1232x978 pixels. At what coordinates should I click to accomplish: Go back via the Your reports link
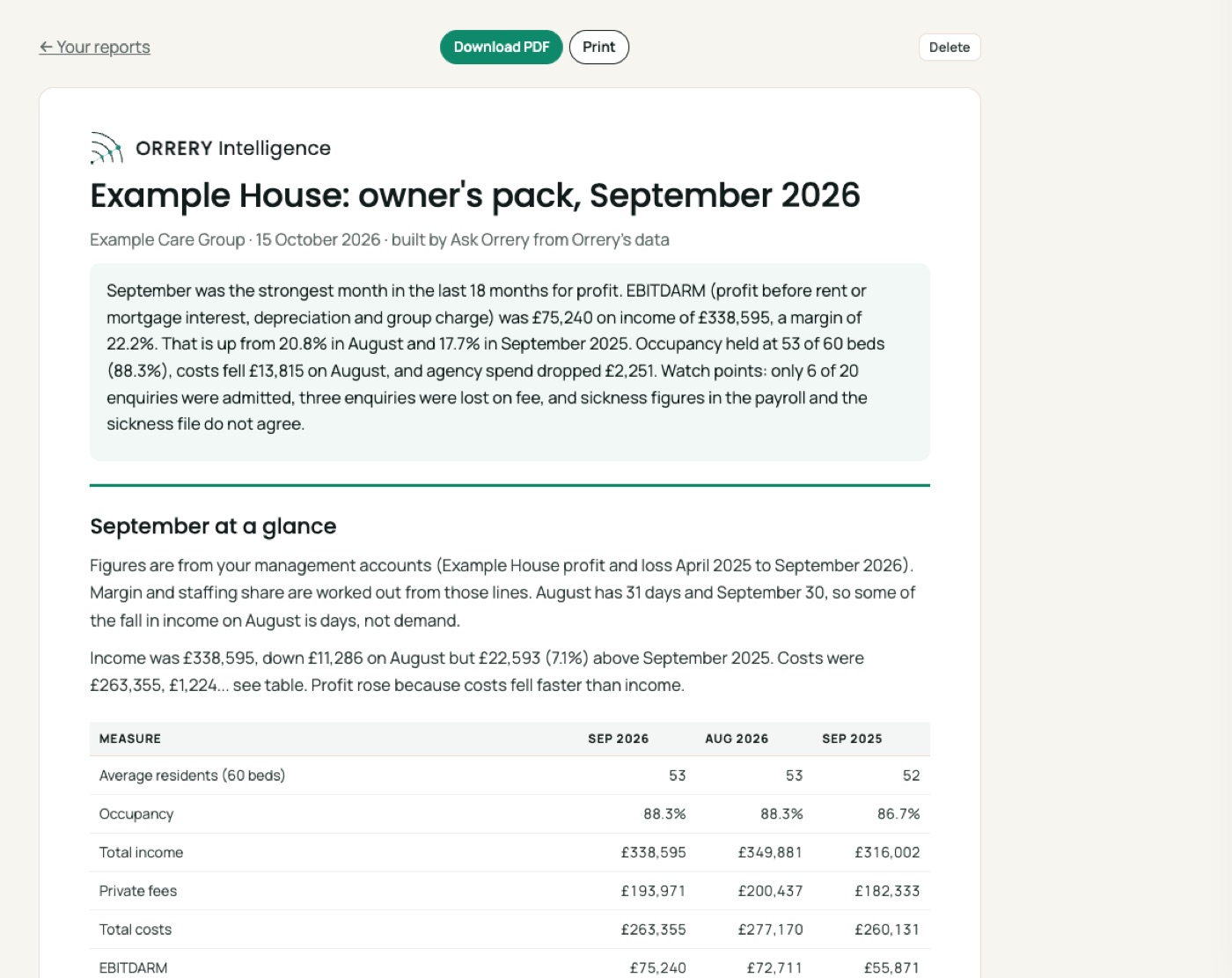point(95,48)
